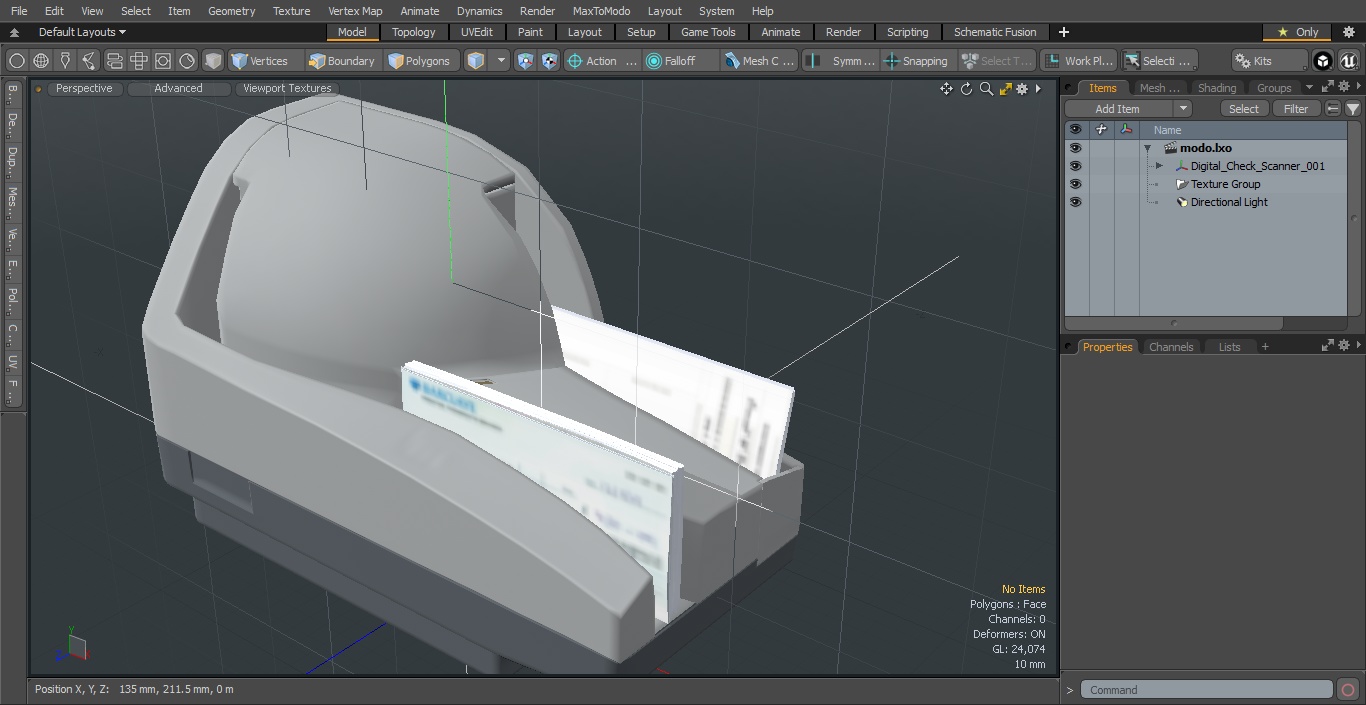1366x705 pixels.
Task: Click the viewport move (pan) icon
Action: (946, 89)
